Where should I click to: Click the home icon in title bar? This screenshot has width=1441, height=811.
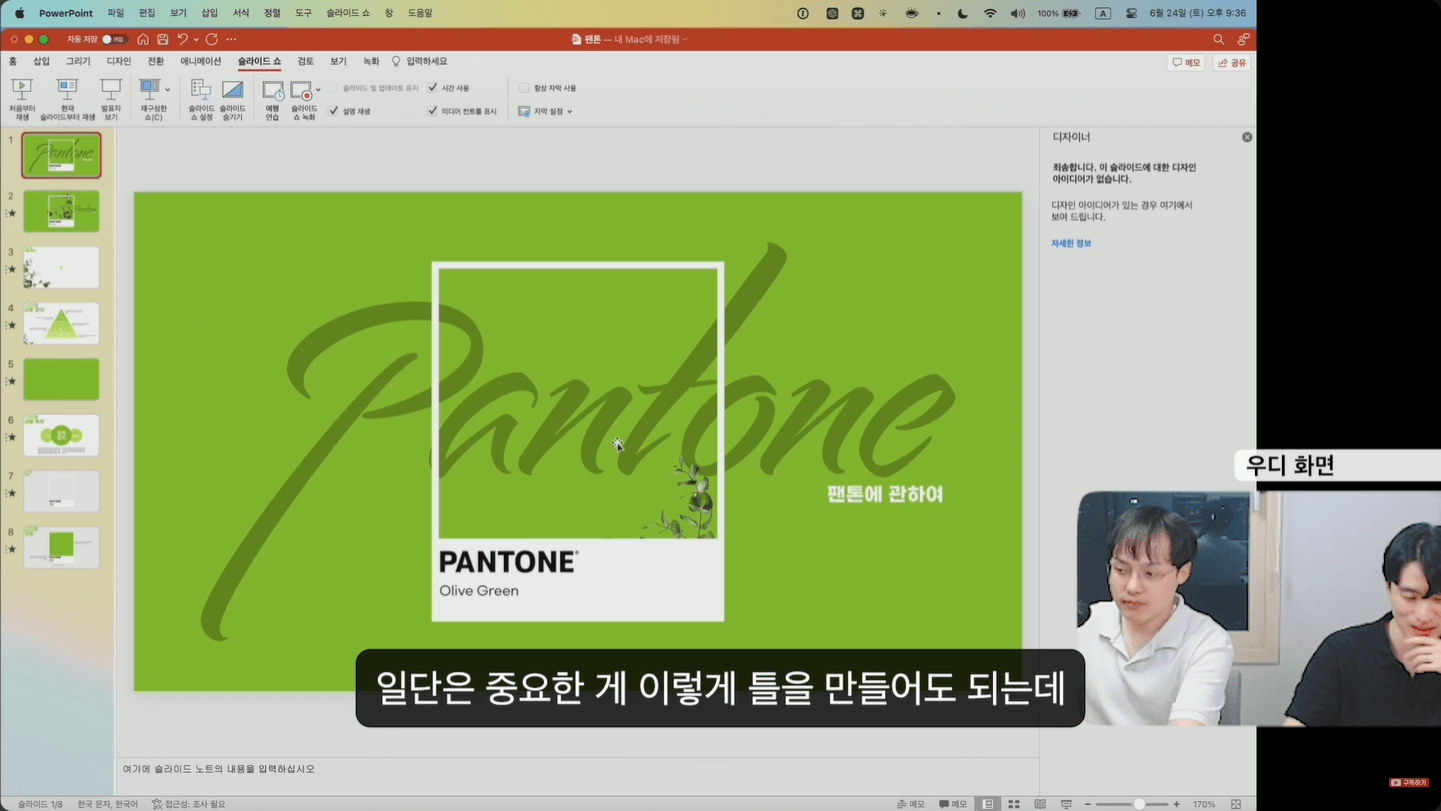(143, 39)
